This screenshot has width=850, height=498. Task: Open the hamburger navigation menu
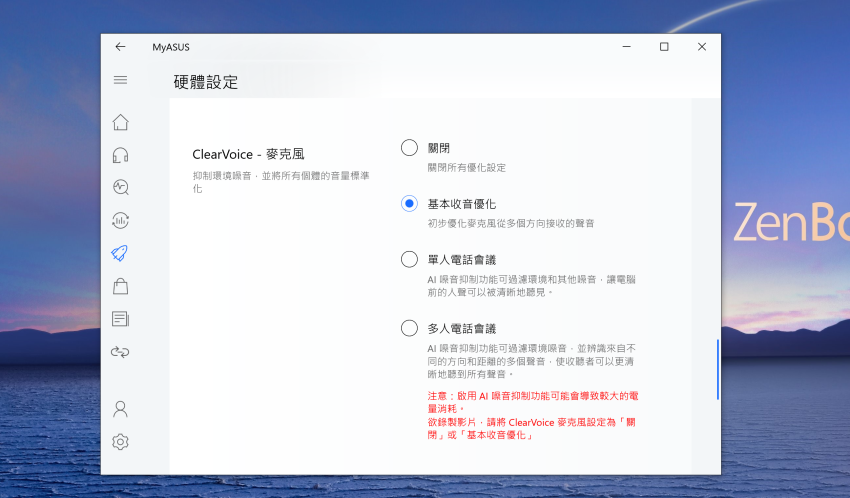(120, 80)
